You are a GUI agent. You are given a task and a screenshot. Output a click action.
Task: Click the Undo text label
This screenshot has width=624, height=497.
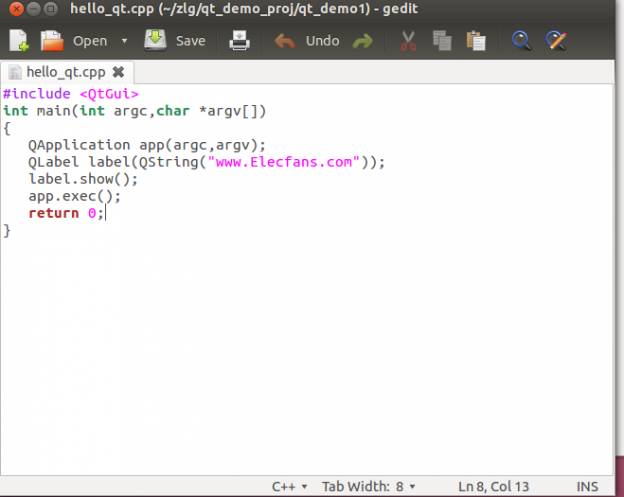click(322, 41)
